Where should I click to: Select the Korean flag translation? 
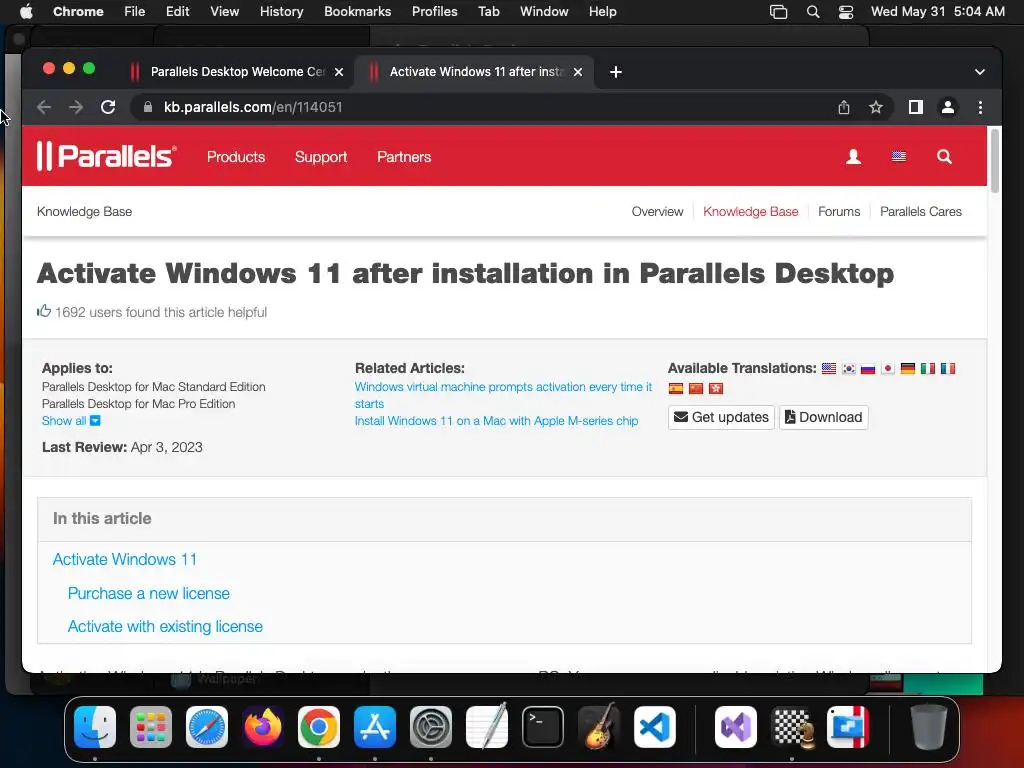(848, 368)
